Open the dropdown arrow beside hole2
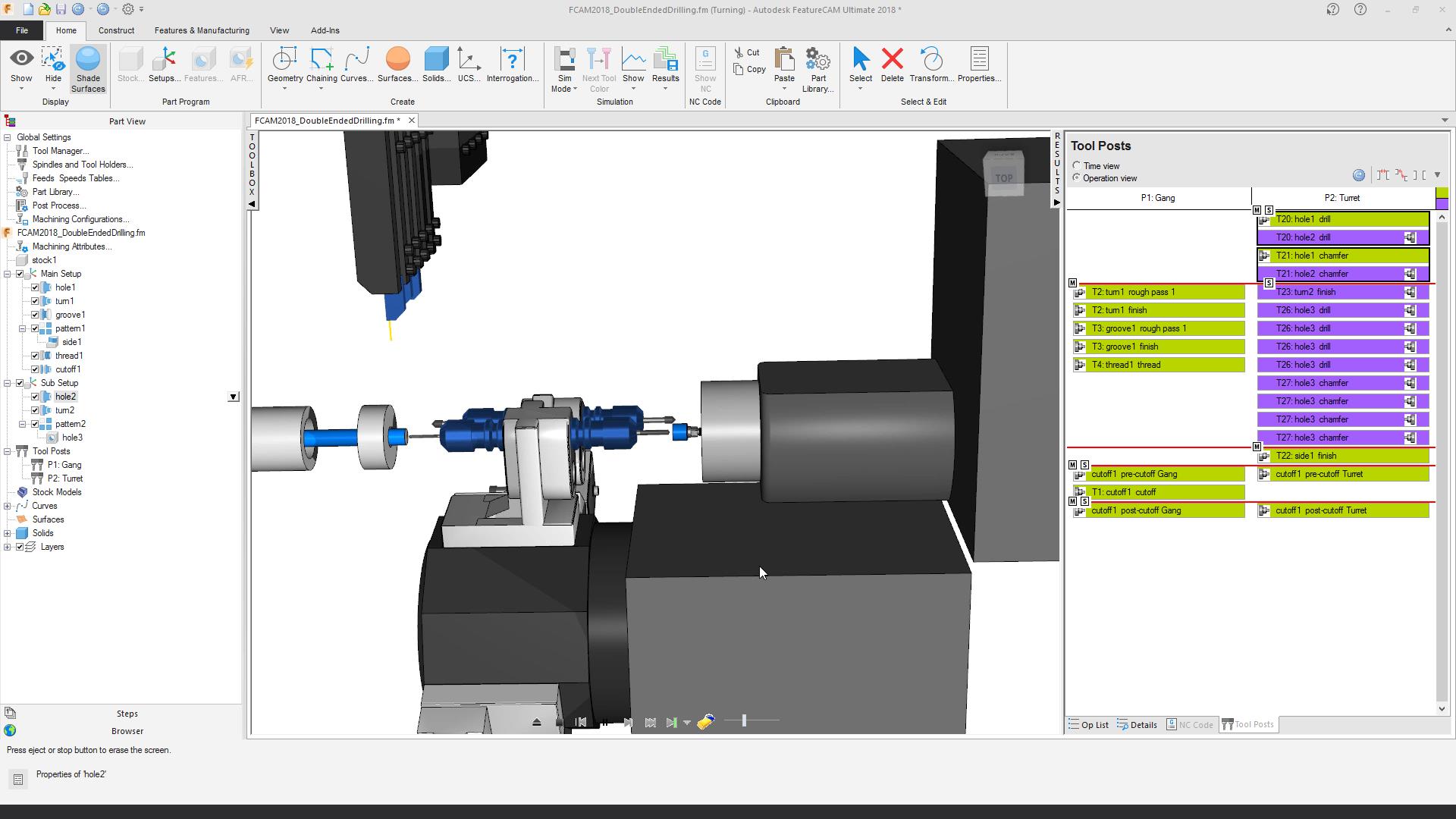The height and width of the screenshot is (819, 1456). (233, 397)
